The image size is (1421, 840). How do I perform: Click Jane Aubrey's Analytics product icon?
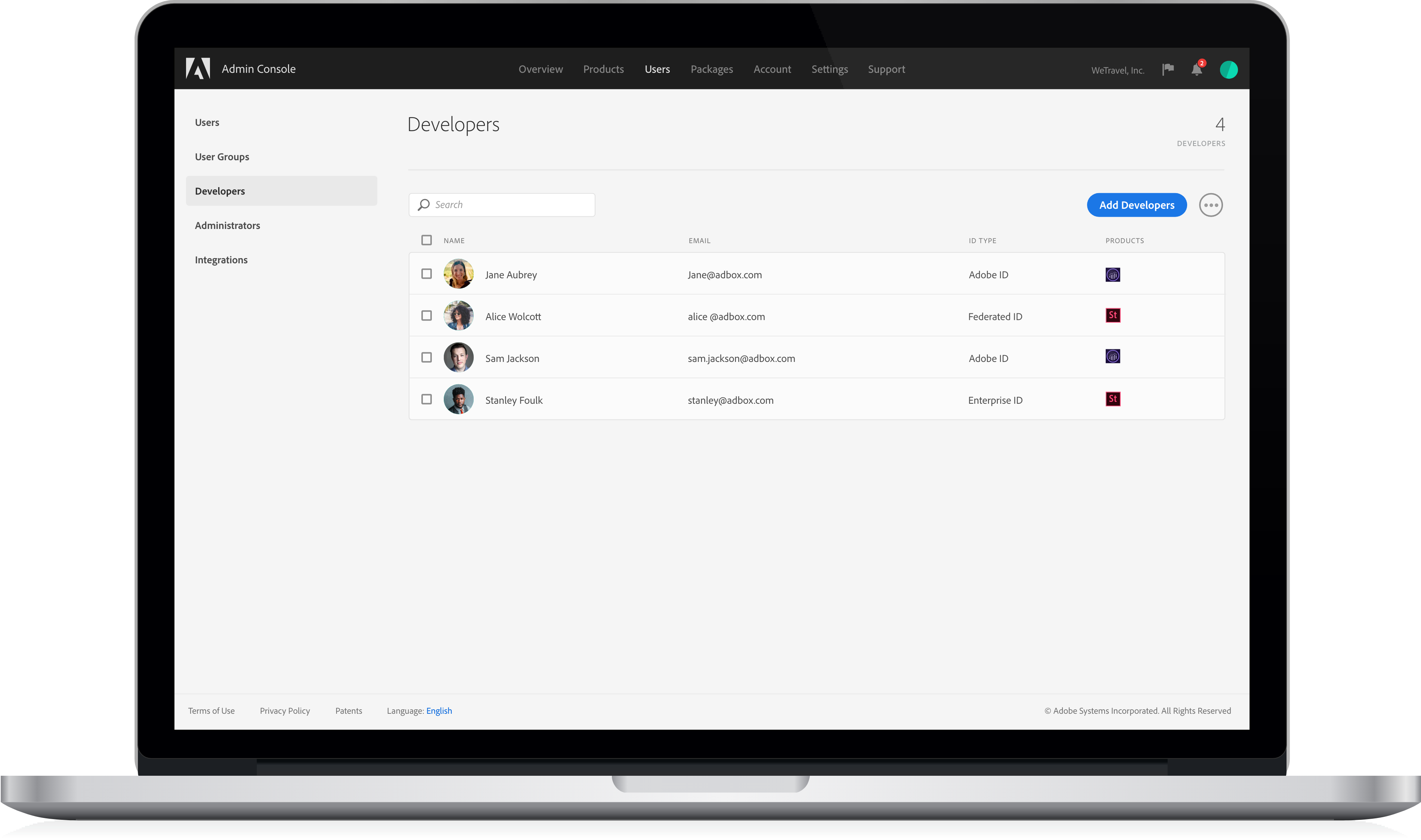pos(1112,275)
